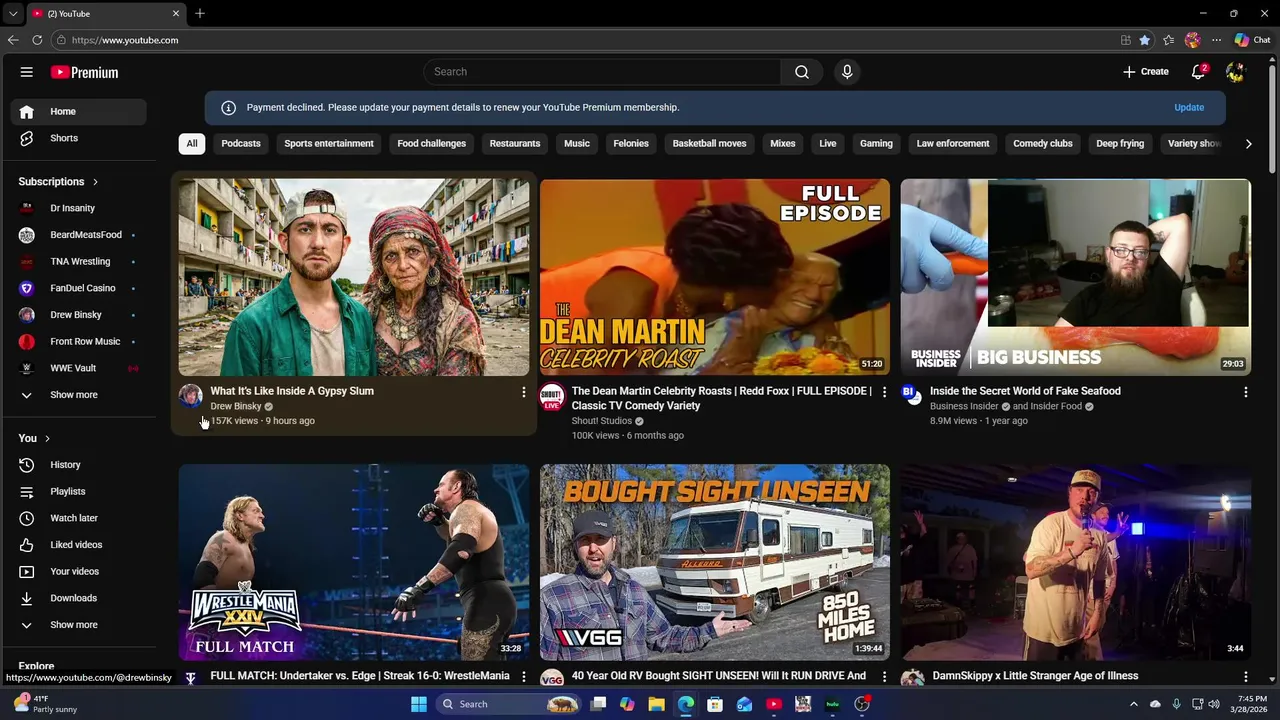Open Watch later in sidebar
Image resolution: width=1280 pixels, height=720 pixels.
pos(78,518)
